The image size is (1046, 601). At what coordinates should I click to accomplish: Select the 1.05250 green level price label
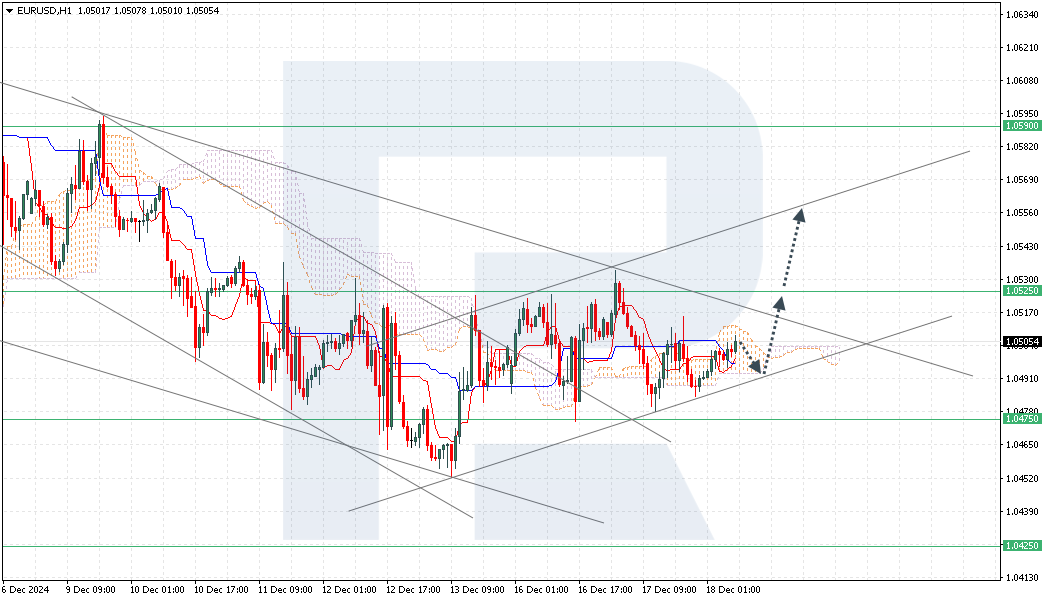pos(1022,291)
